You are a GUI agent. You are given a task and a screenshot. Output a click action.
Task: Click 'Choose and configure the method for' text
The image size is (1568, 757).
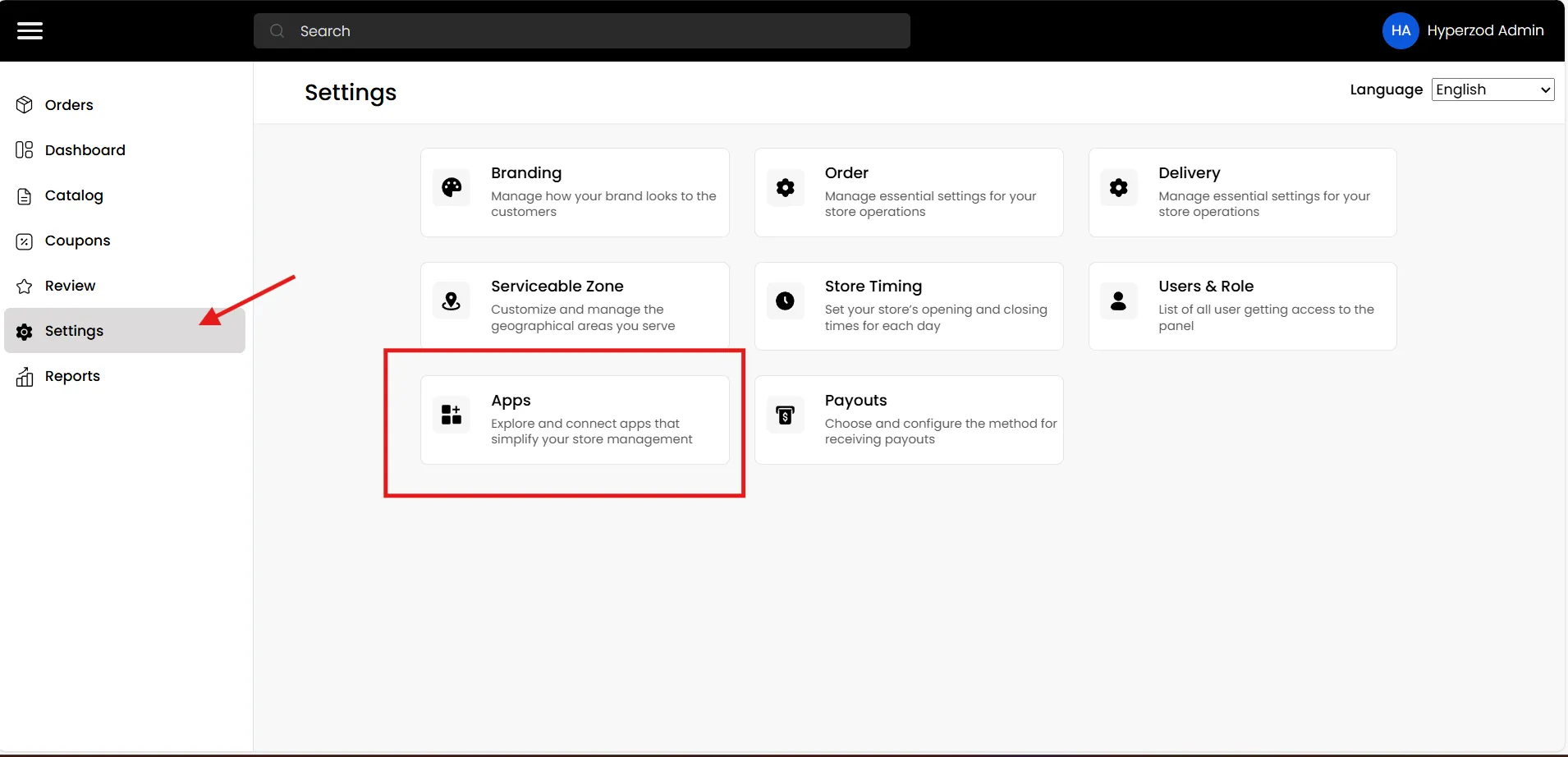coord(941,424)
